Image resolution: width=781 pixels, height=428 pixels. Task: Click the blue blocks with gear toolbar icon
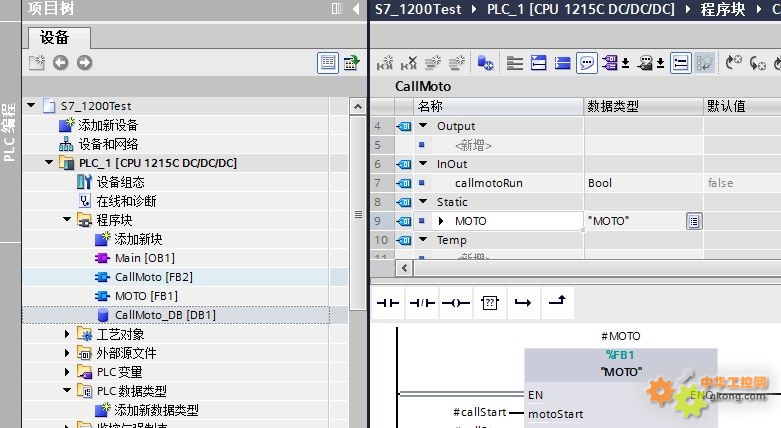(485, 63)
